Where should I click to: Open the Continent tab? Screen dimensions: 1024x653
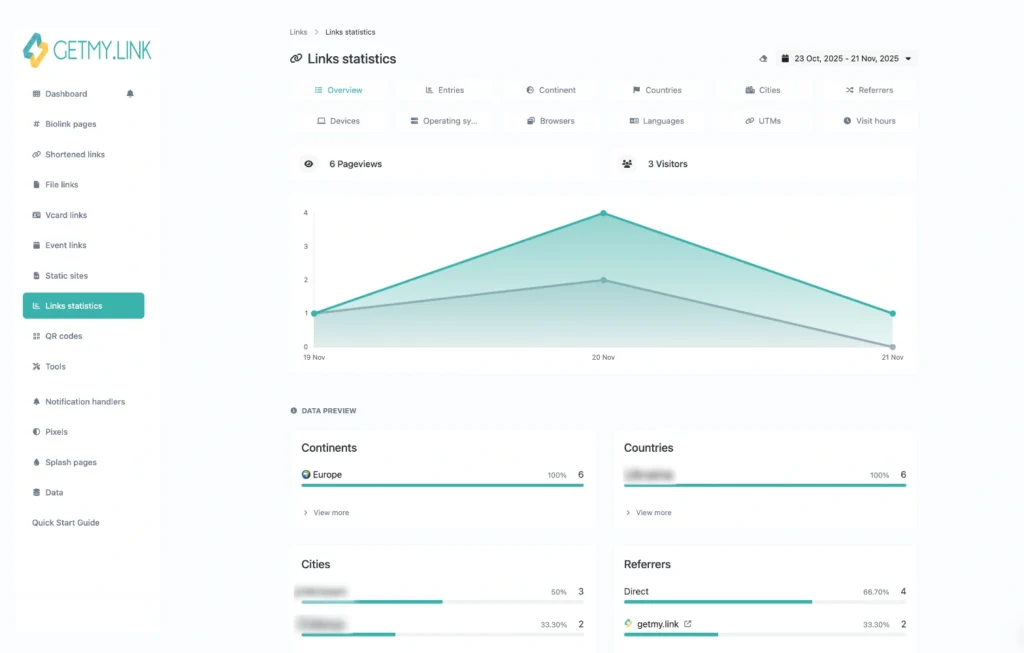tap(551, 90)
